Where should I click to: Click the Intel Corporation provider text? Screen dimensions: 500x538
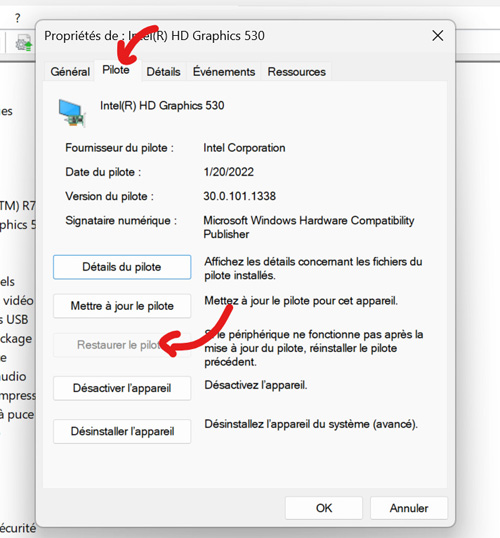pyautogui.click(x=244, y=148)
